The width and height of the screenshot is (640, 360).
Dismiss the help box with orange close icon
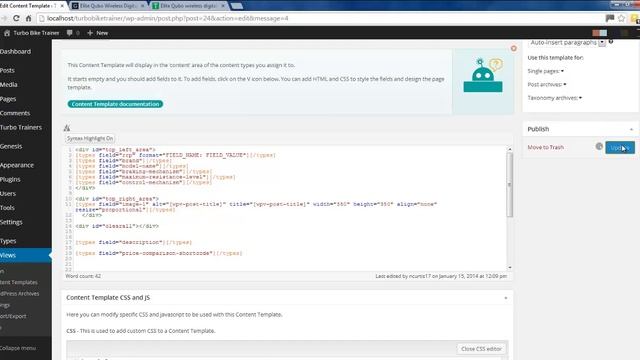pos(513,49)
